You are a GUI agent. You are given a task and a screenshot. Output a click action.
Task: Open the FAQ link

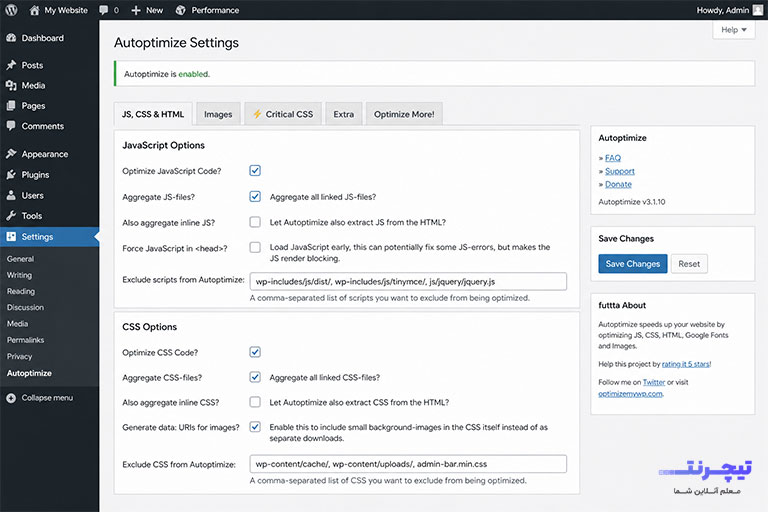coord(613,158)
